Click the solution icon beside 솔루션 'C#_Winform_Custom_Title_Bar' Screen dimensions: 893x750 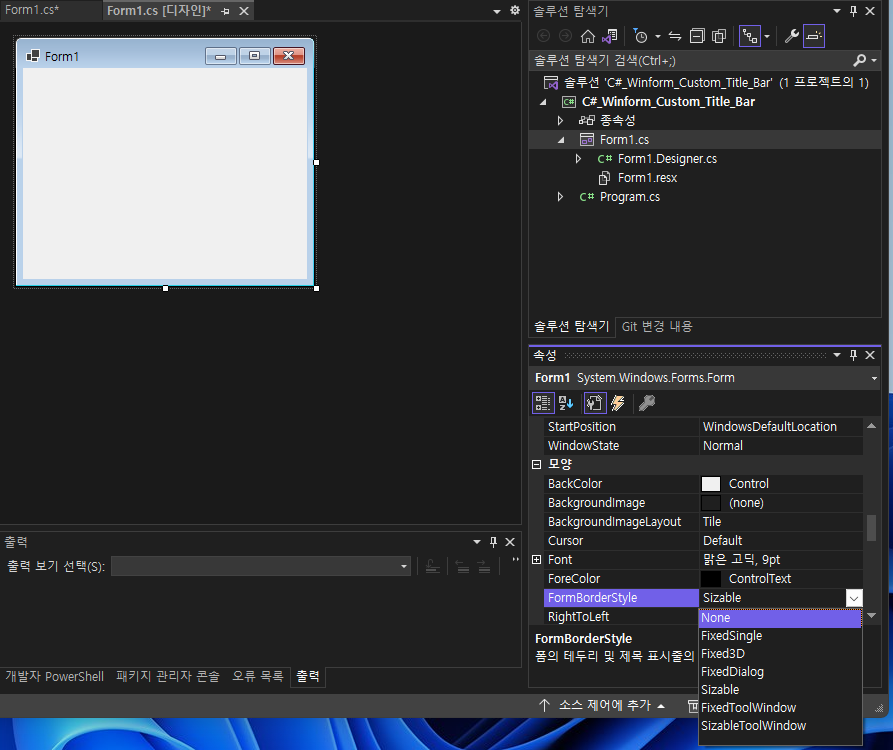[x=551, y=83]
